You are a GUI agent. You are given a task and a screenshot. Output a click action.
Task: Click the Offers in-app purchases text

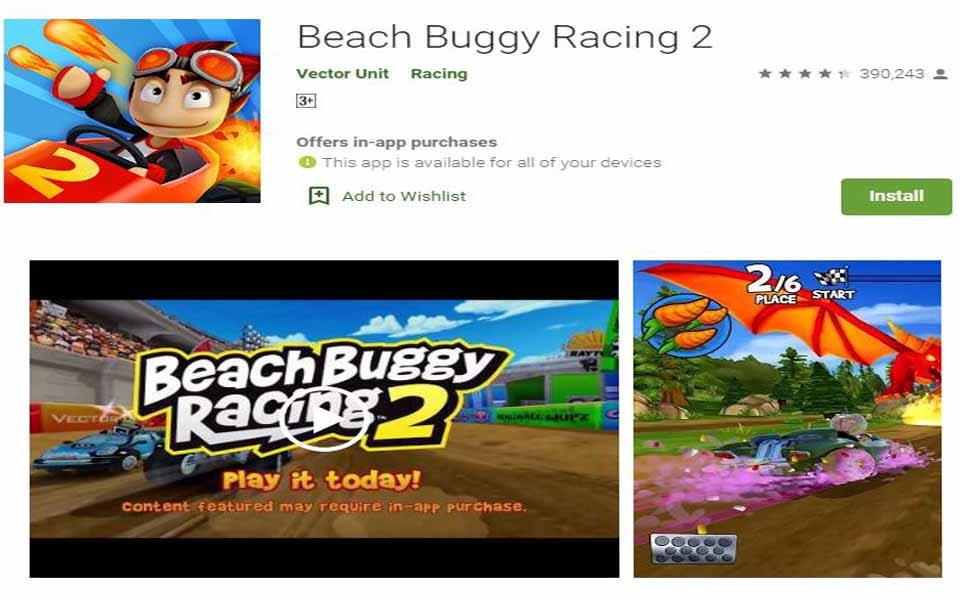tap(397, 142)
